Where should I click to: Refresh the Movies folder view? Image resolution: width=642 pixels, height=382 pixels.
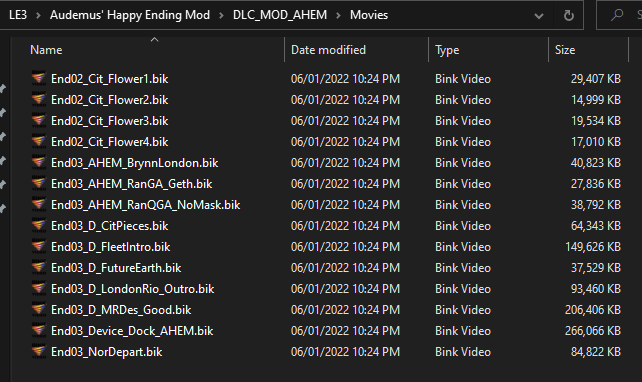(x=568, y=16)
